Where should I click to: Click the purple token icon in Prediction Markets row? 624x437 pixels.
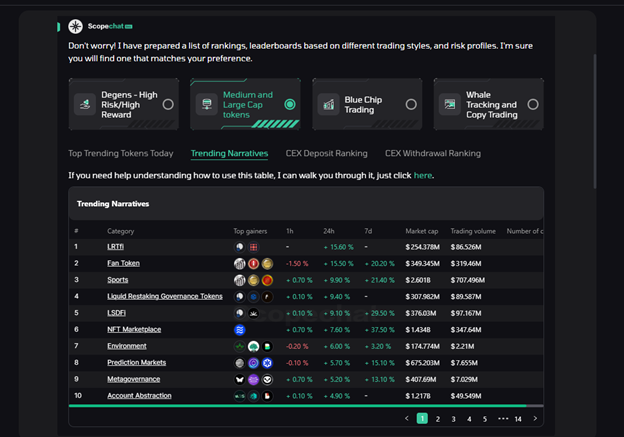coord(253,363)
